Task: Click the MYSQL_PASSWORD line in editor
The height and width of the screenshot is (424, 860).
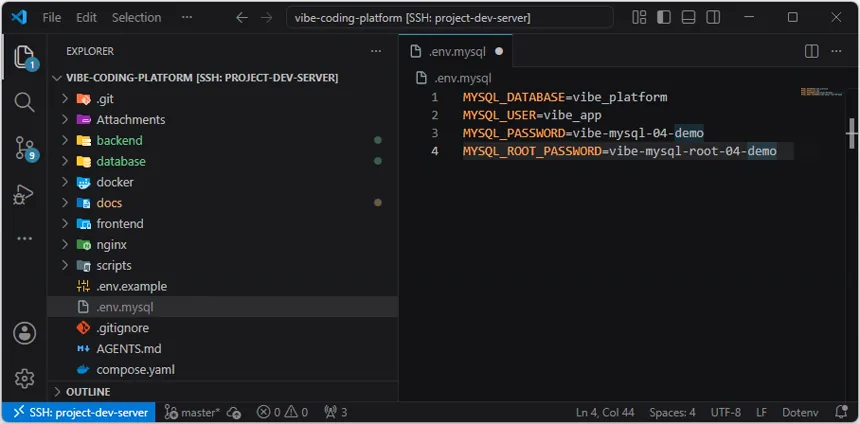Action: tap(583, 133)
